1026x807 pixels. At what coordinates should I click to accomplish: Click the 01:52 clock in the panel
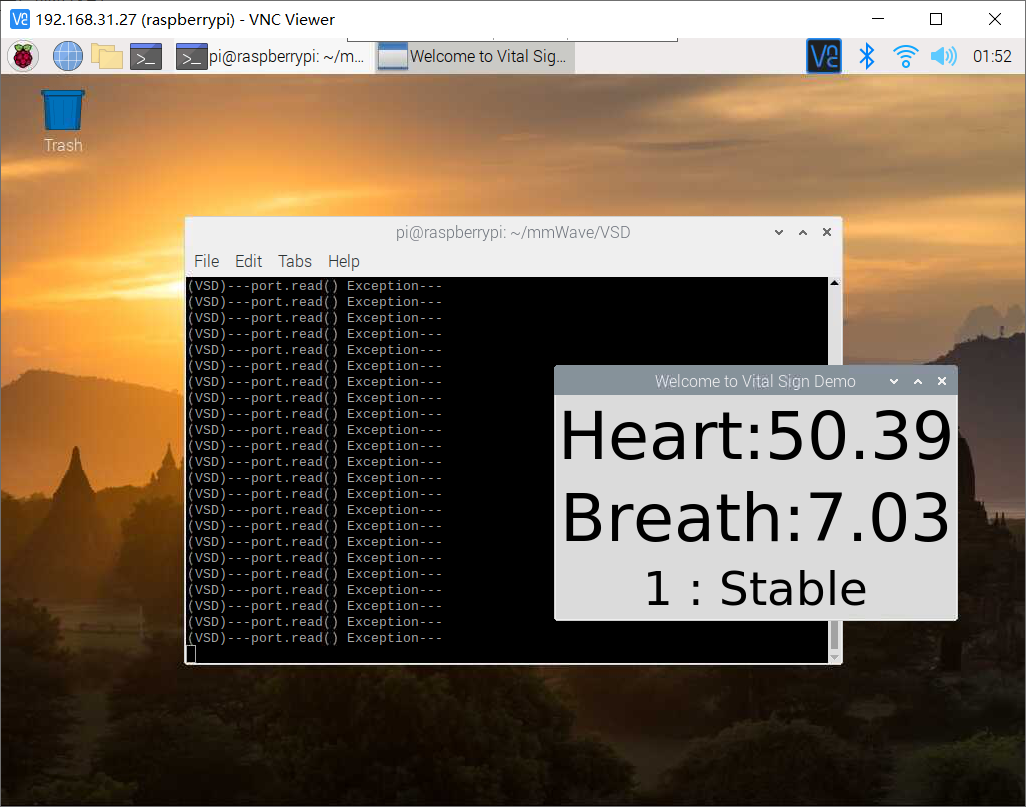(x=992, y=57)
